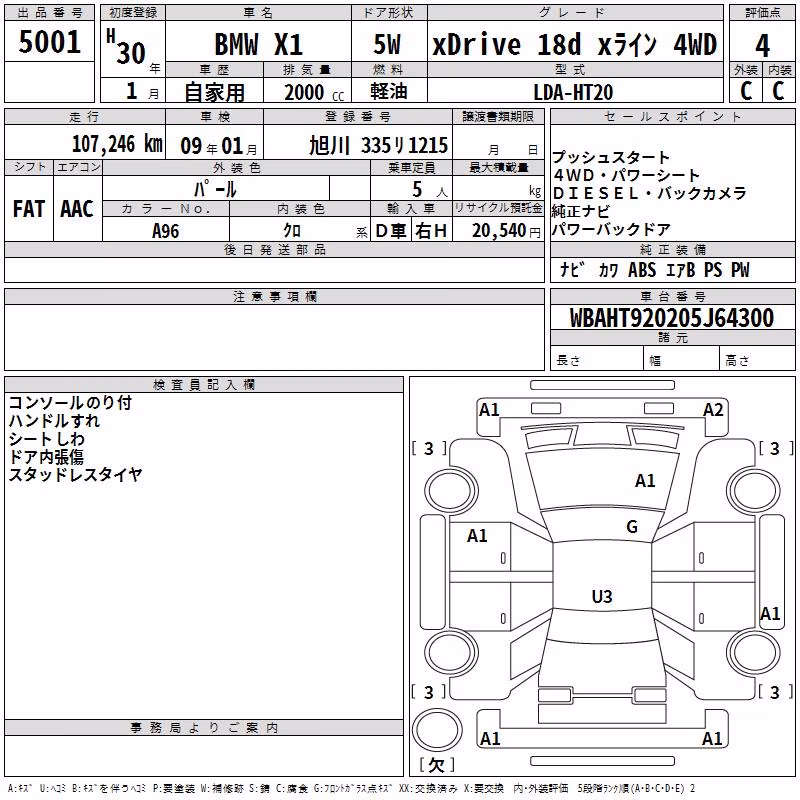
Task: Select the color number A96
Action: click(165, 231)
